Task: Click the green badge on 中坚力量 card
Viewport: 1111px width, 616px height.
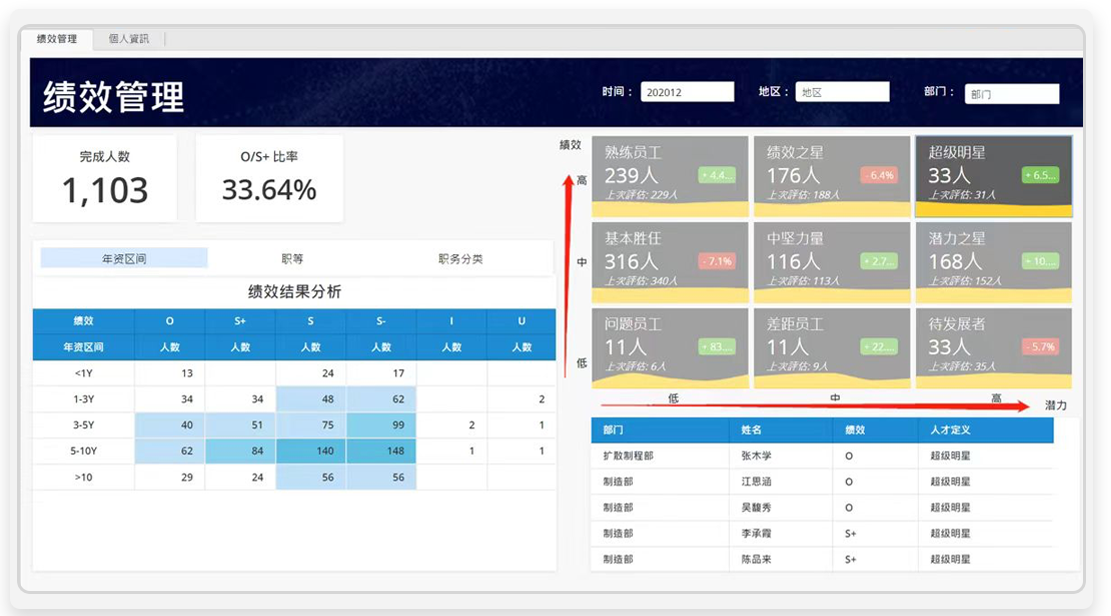Action: 879,262
